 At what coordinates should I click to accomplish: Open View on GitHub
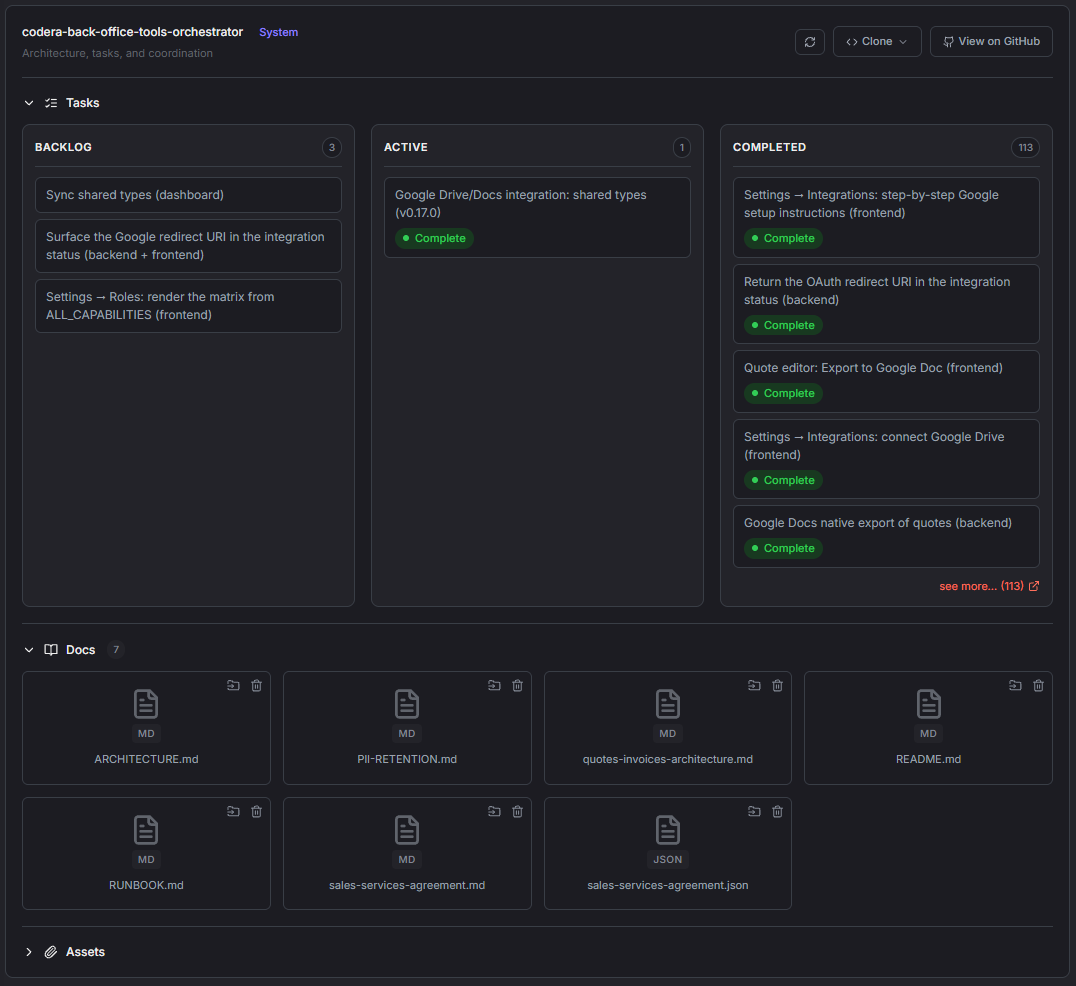coord(991,42)
